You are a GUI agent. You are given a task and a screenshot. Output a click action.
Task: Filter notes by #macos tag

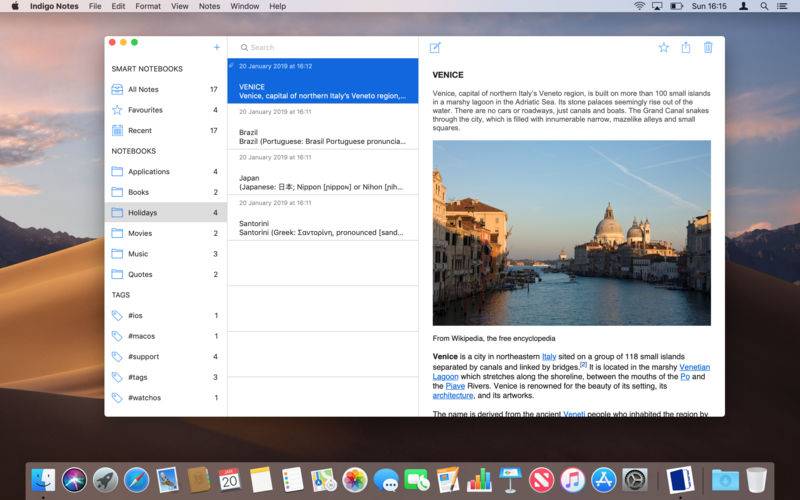(x=165, y=336)
